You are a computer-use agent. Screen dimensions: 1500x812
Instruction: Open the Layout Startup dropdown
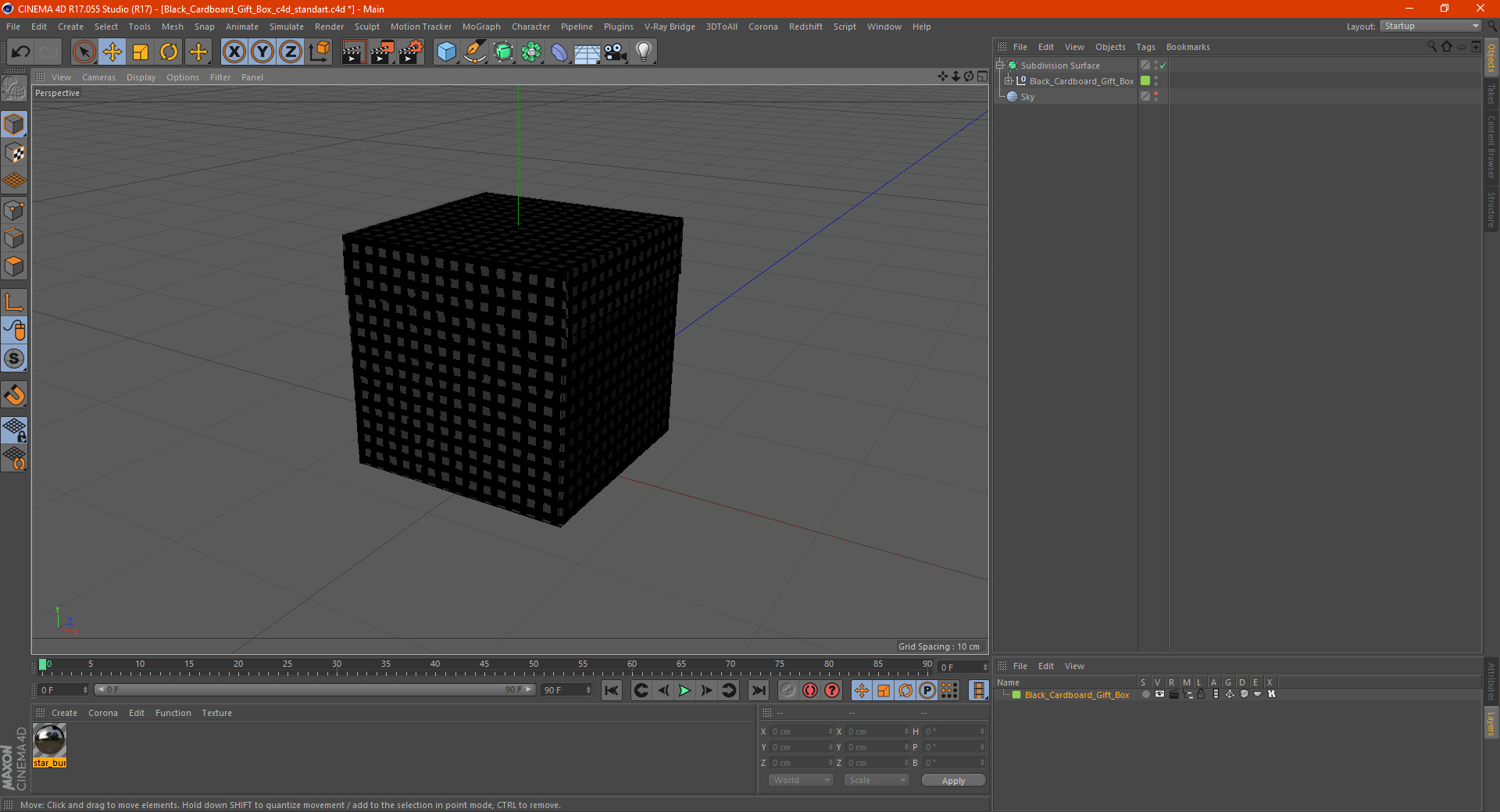tap(1430, 26)
